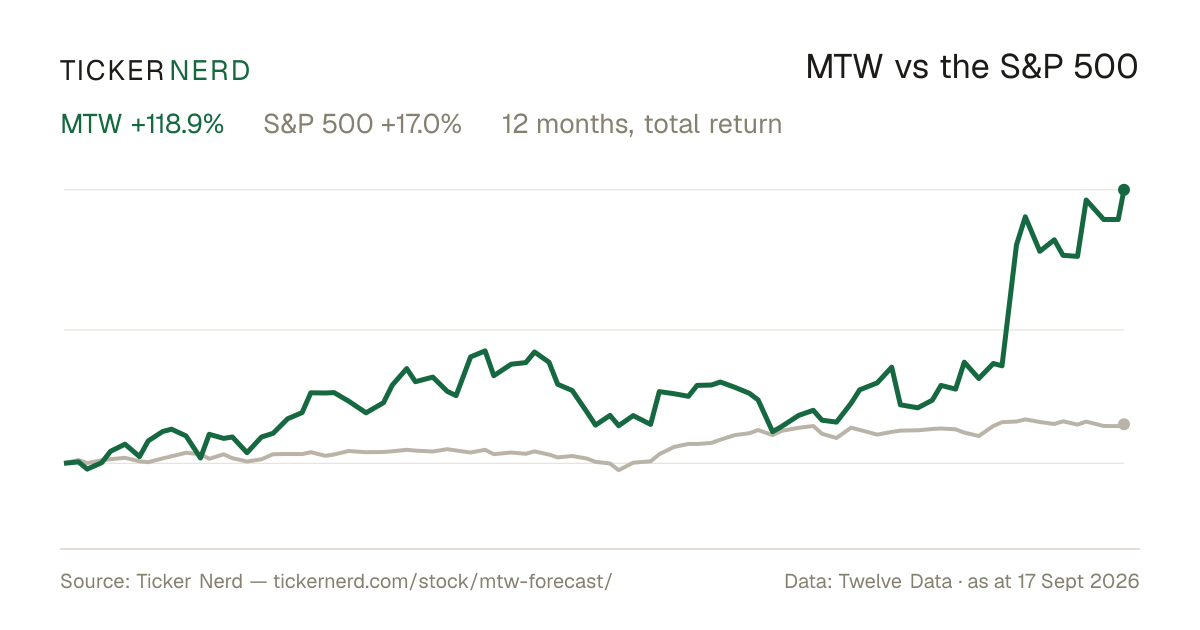This screenshot has width=1200, height=630.
Task: Click the green MTW line endpoint dot
Action: (x=1124, y=189)
